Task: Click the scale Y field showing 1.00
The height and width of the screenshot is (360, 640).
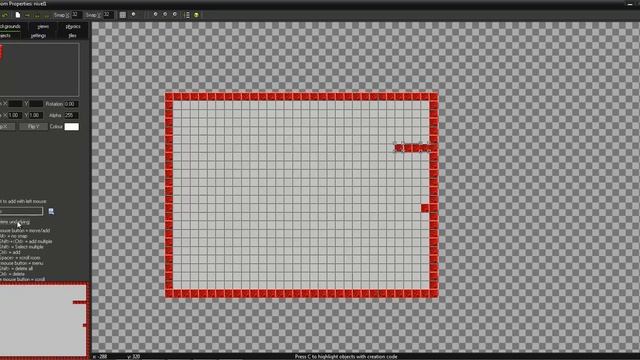Action: [36, 116]
